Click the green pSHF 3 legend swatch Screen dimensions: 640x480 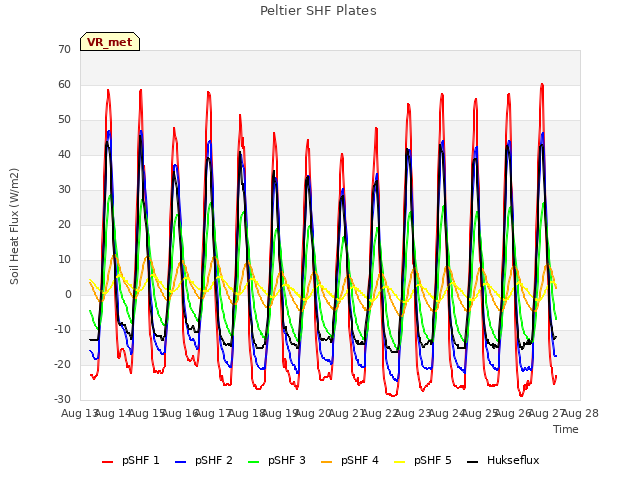pos(253,462)
